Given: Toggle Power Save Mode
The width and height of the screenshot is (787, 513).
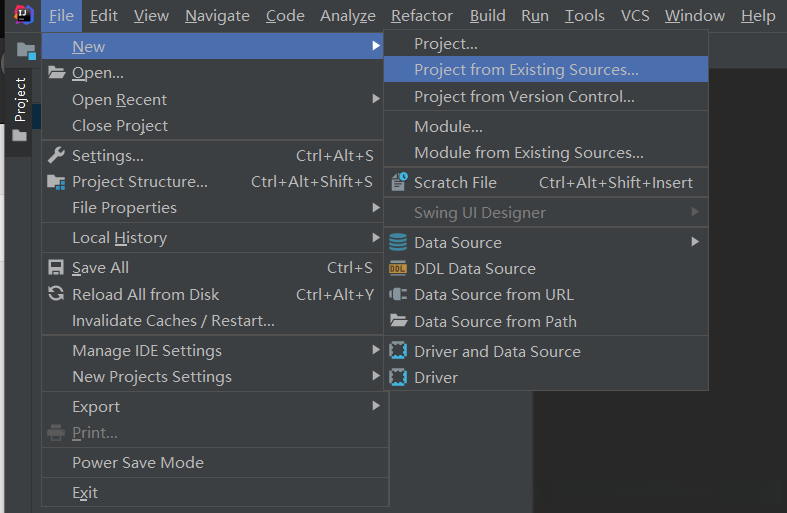Looking at the screenshot, I should pos(138,463).
